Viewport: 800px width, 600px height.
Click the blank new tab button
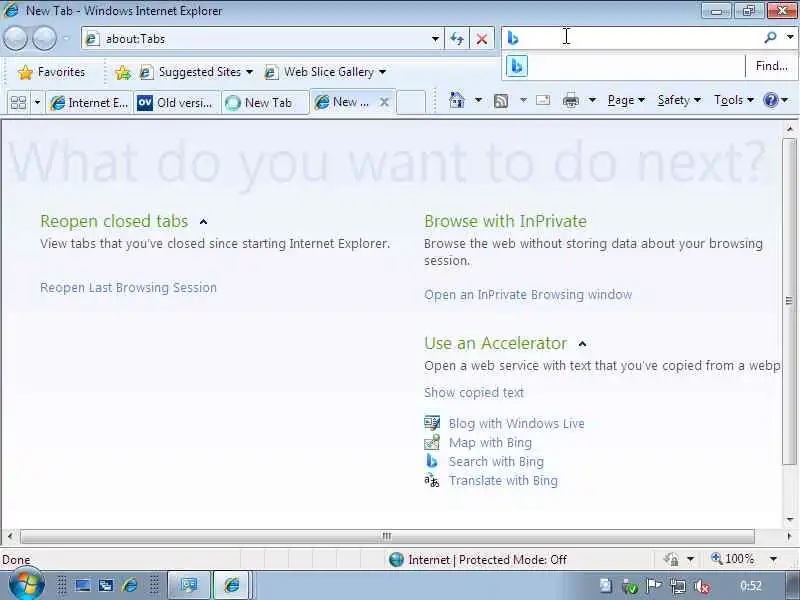click(x=411, y=102)
